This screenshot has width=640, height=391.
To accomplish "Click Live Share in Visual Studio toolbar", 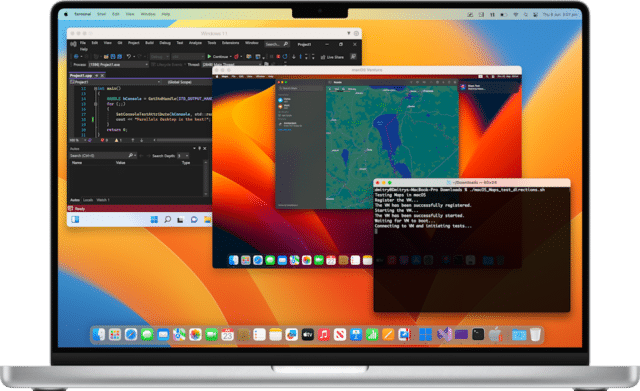I will click(x=332, y=57).
